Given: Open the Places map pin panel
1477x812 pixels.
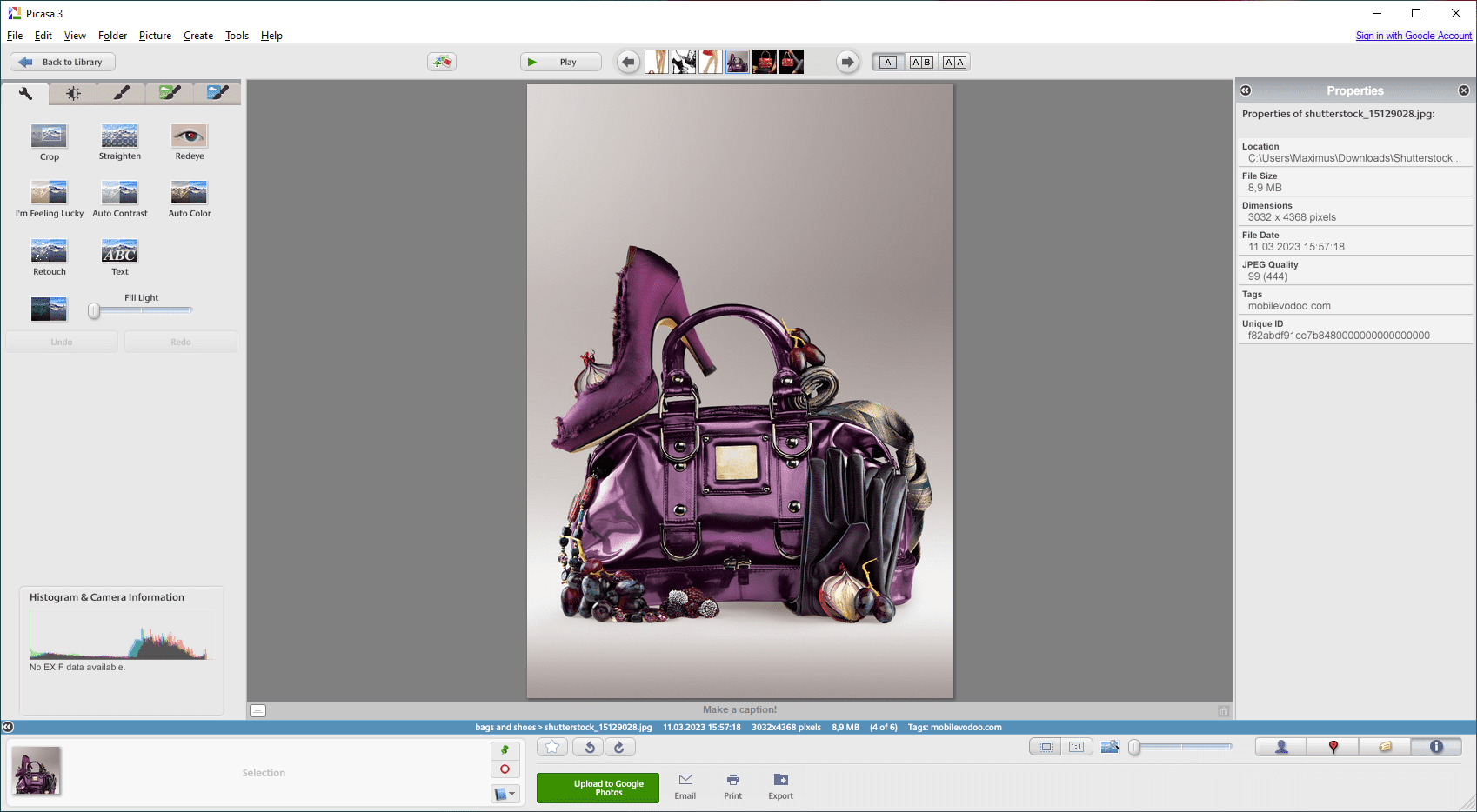Looking at the screenshot, I should point(1333,747).
